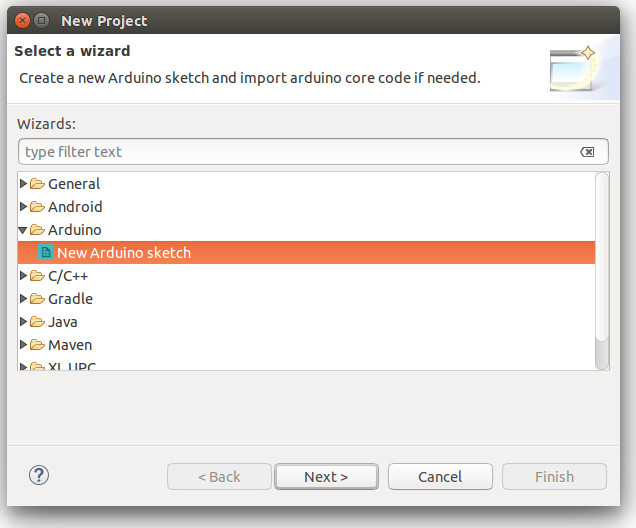636x528 pixels.
Task: Click the wizard list vertical scrollbar
Action: pos(602,270)
